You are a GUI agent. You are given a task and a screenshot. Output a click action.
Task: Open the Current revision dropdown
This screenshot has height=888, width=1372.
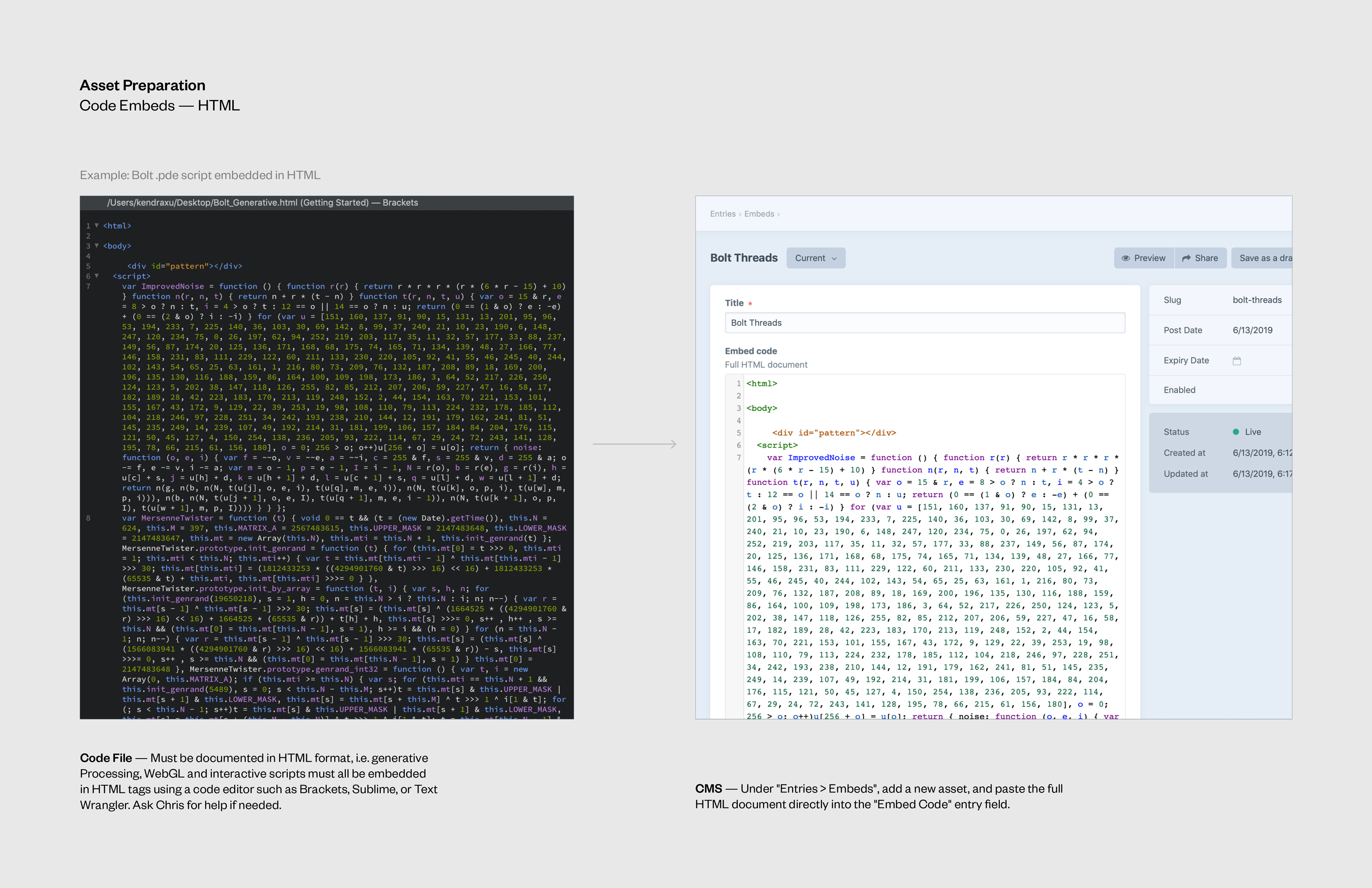(x=815, y=258)
